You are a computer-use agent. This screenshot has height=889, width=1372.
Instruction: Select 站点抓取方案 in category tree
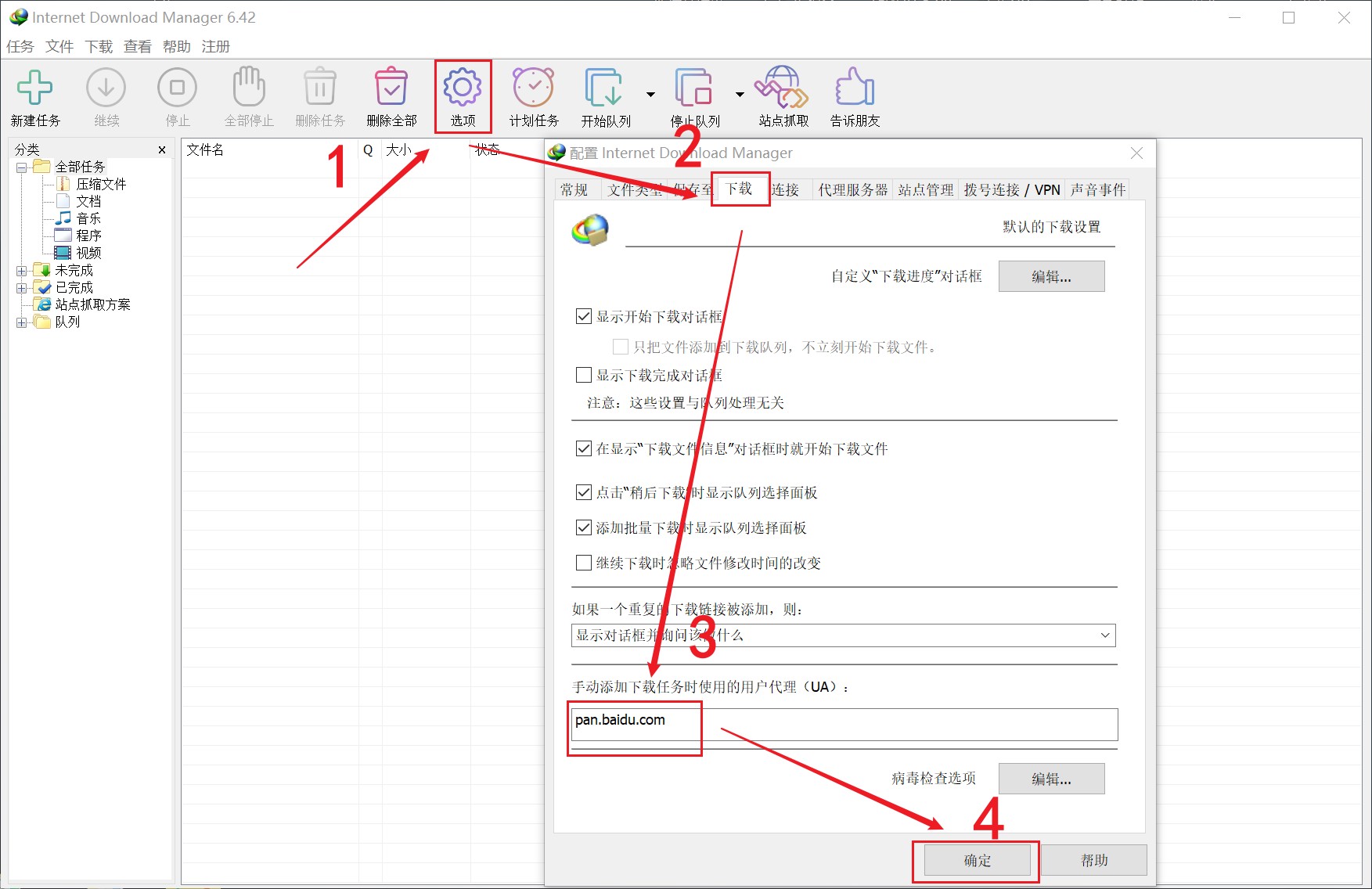click(92, 304)
